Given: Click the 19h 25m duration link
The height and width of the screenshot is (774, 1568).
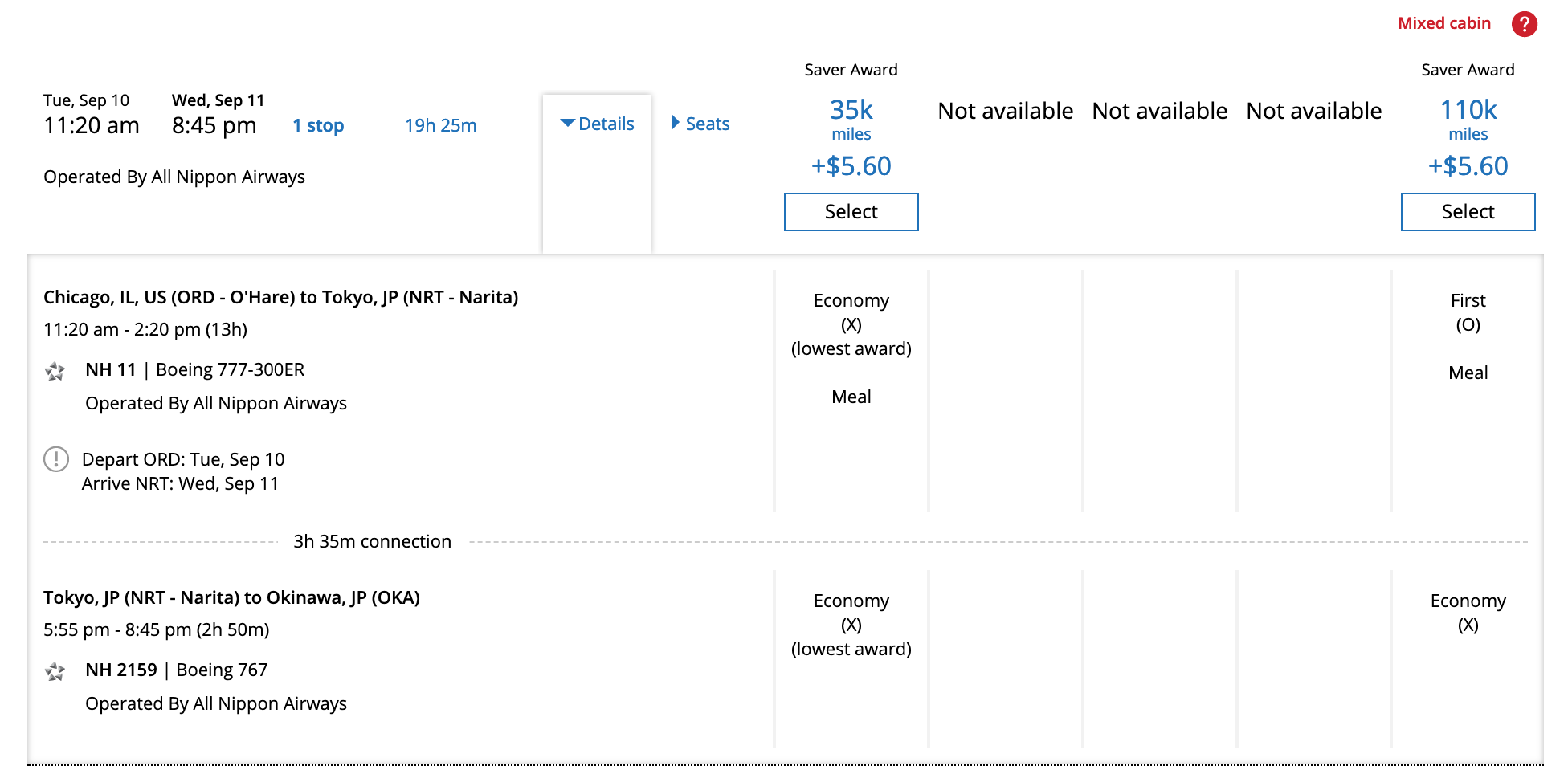Looking at the screenshot, I should (440, 126).
